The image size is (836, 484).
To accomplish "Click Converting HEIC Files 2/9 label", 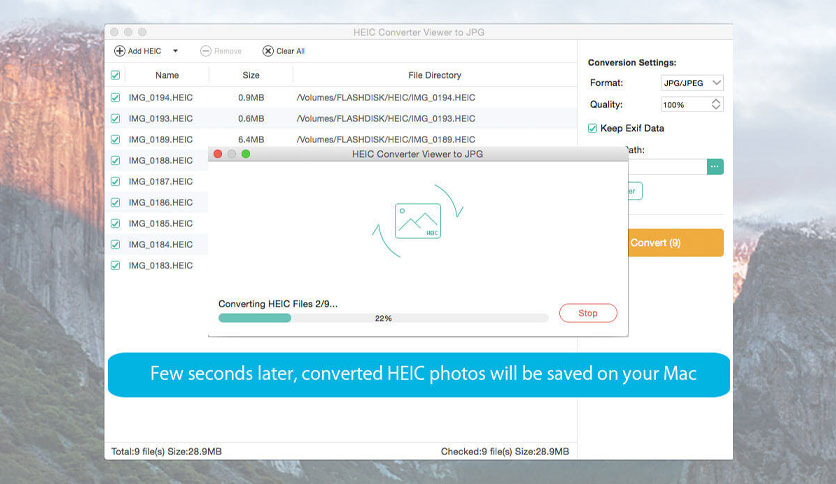I will coord(278,304).
